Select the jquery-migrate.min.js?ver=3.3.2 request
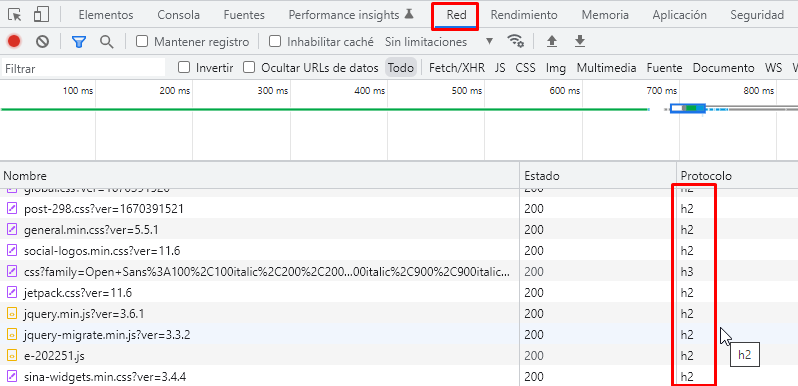The height and width of the screenshot is (386, 798). [x=107, y=335]
